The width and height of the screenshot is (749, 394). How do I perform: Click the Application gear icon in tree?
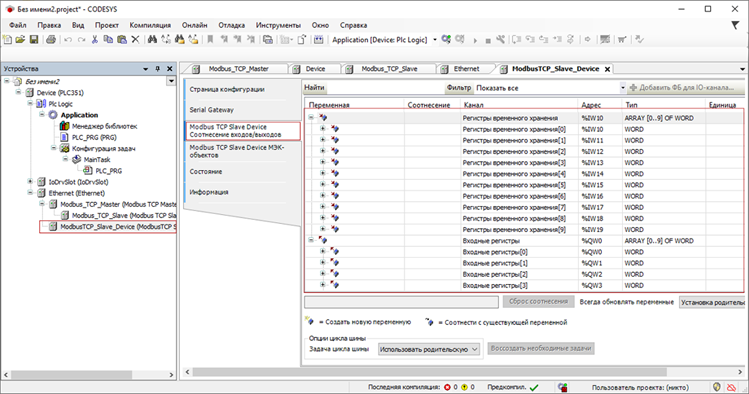pos(53,115)
